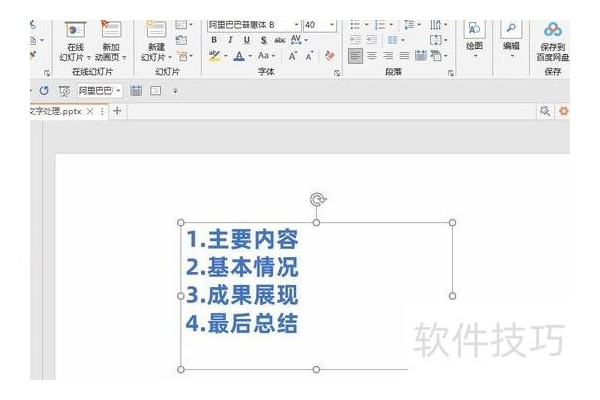
Task: Click the distribute icon in quick access toolbar
Action: [136, 91]
